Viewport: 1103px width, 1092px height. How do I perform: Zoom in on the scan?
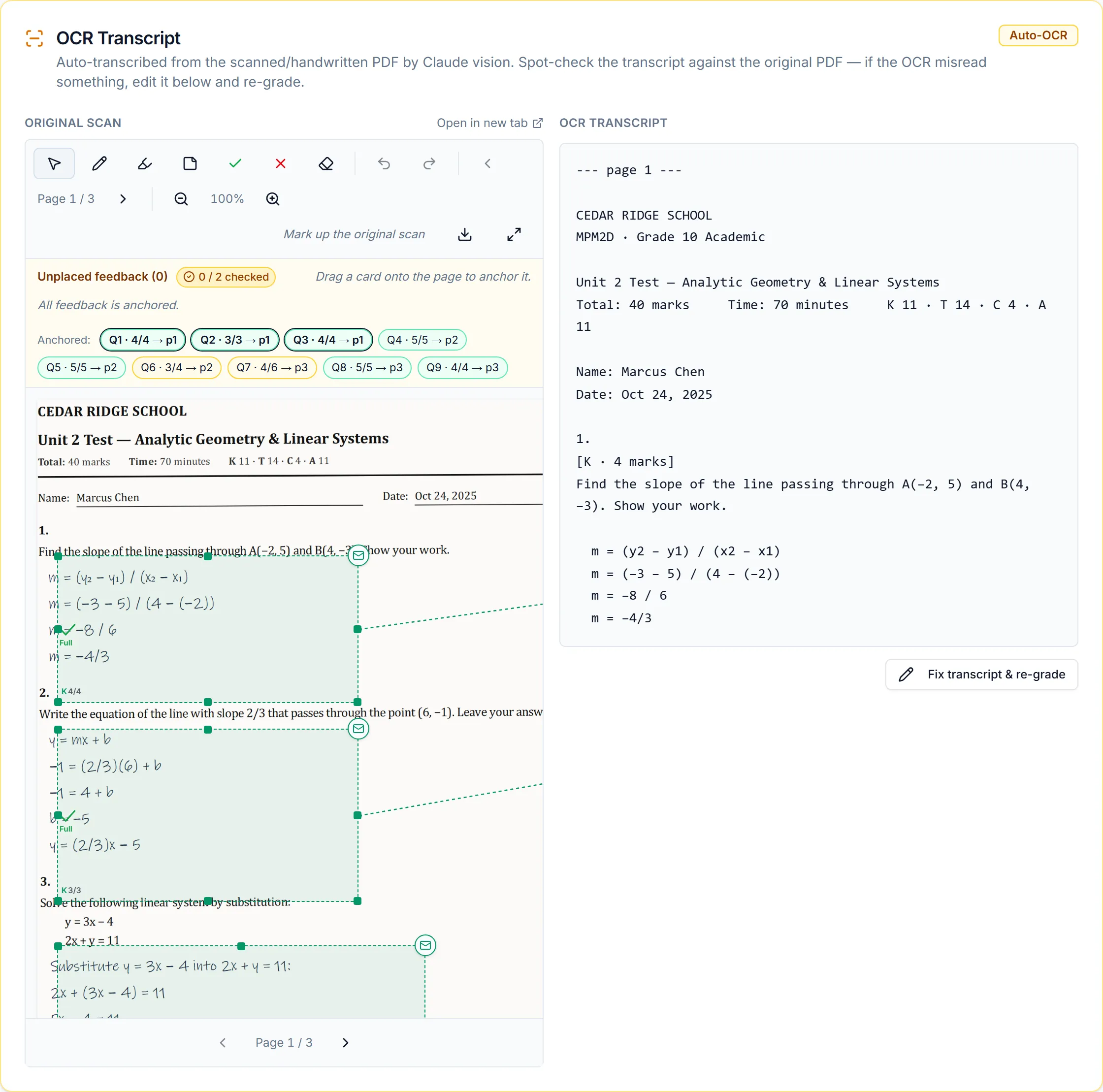pos(273,198)
